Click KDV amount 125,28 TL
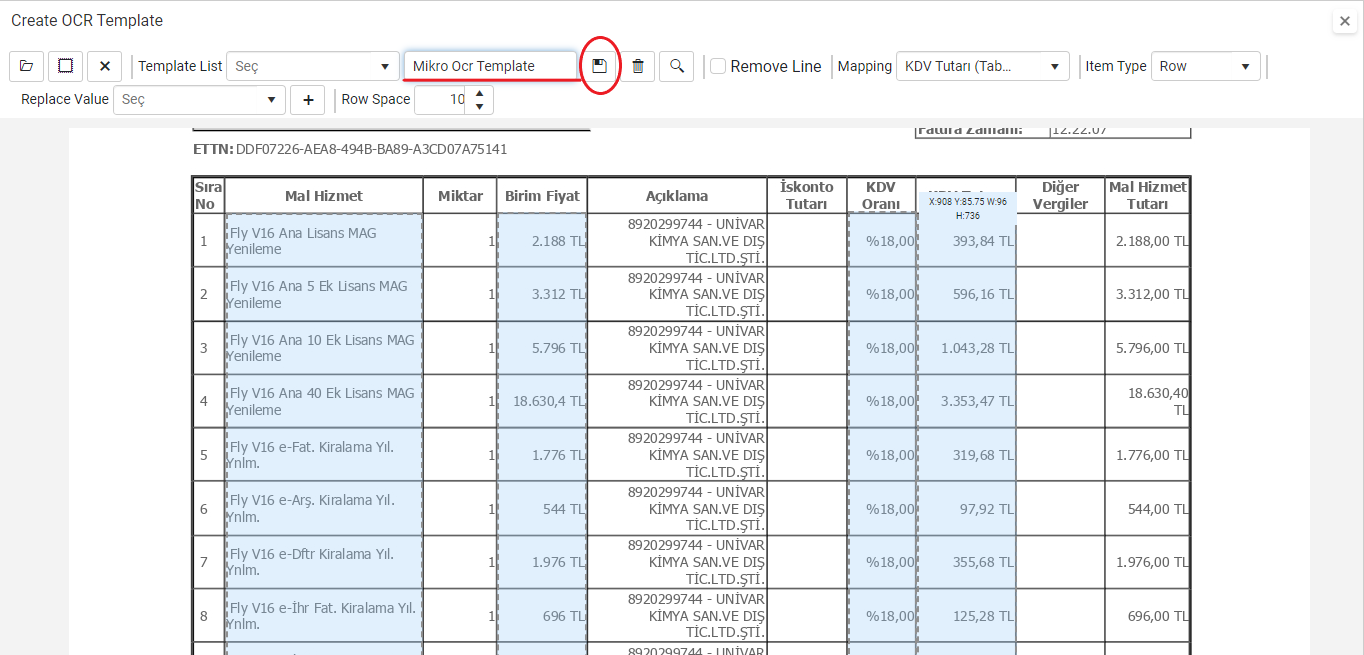1364x655 pixels. [983, 616]
